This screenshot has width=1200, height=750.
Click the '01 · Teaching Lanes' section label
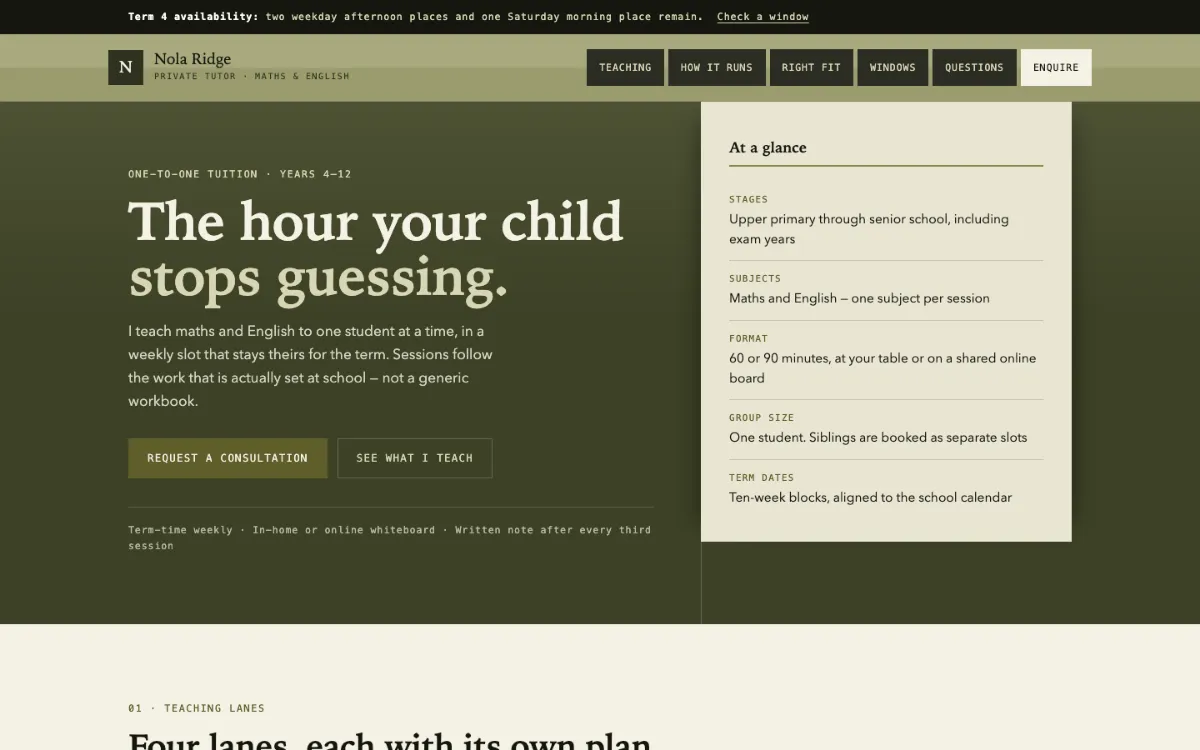(x=196, y=708)
